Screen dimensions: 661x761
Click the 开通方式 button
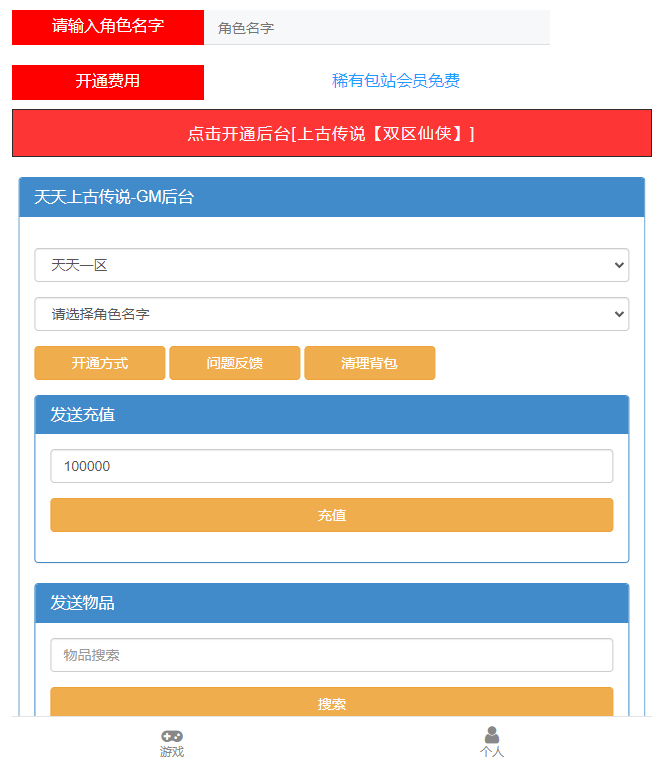click(x=100, y=363)
